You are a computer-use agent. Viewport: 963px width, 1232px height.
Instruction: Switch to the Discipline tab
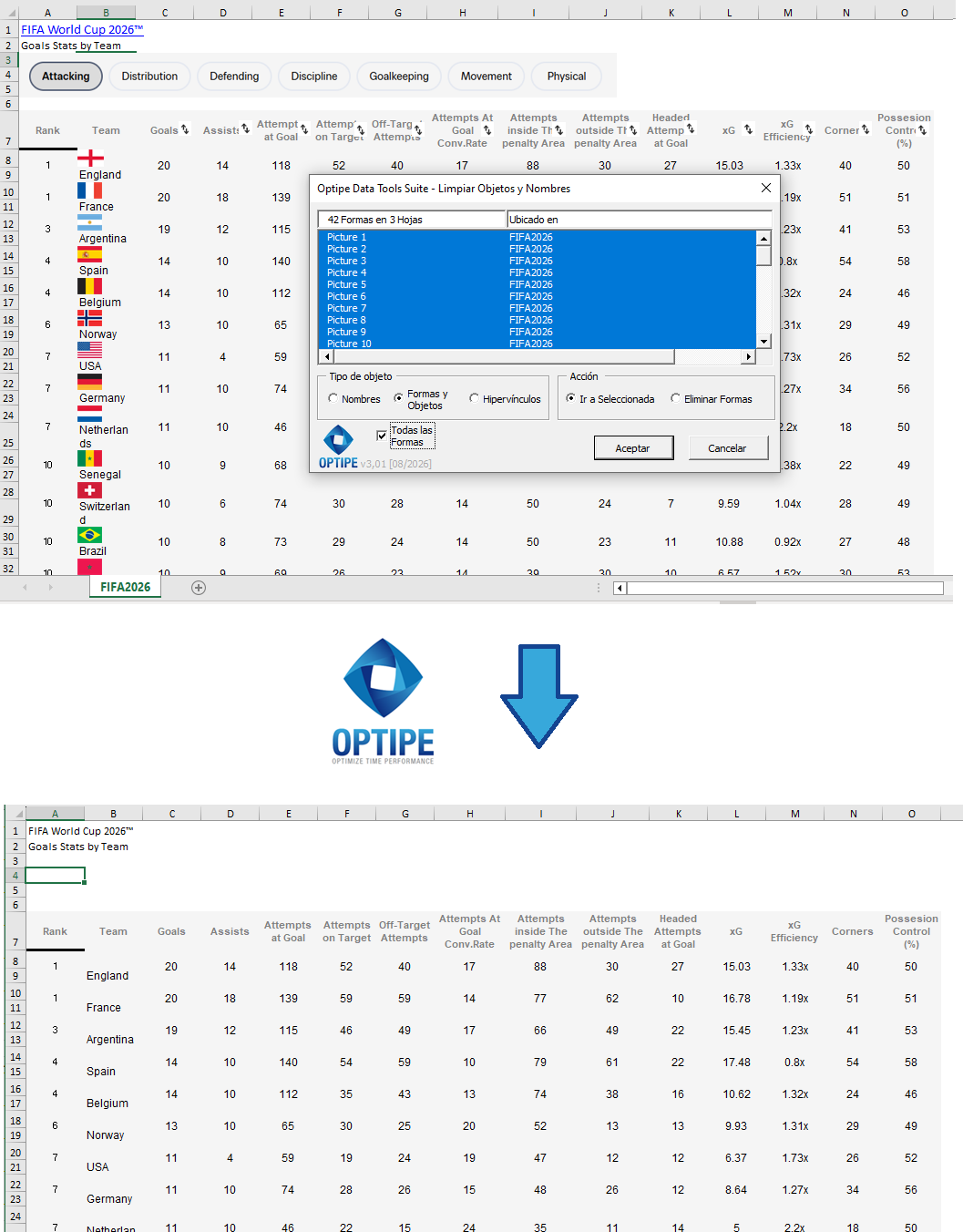point(314,77)
